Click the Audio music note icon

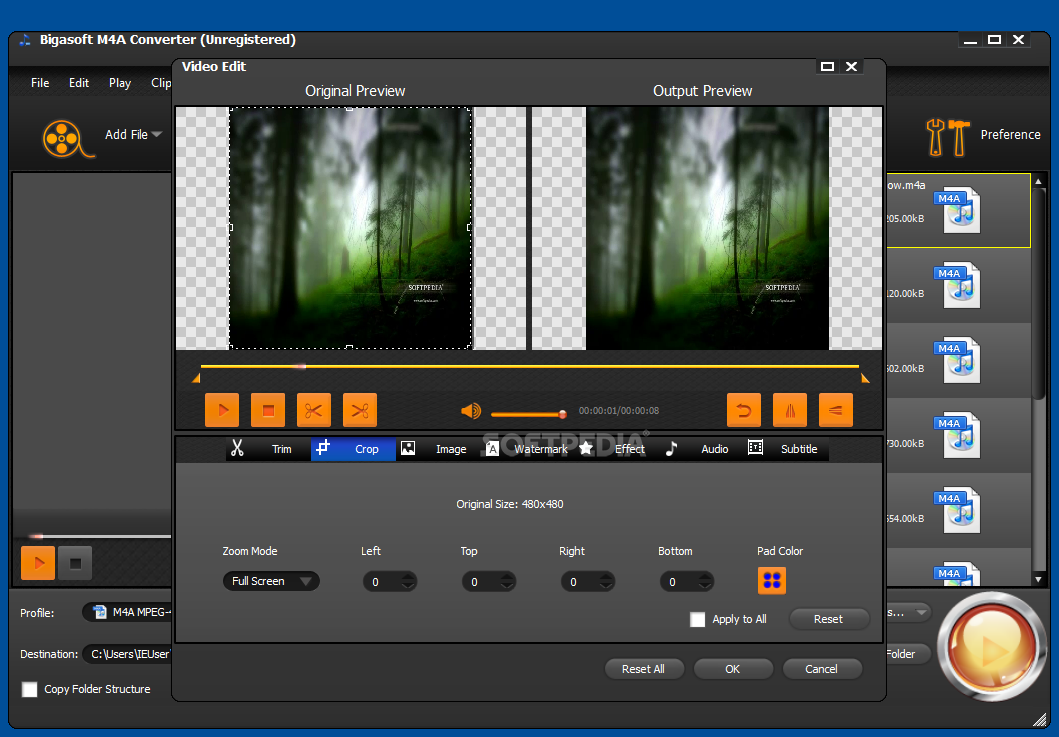671,449
